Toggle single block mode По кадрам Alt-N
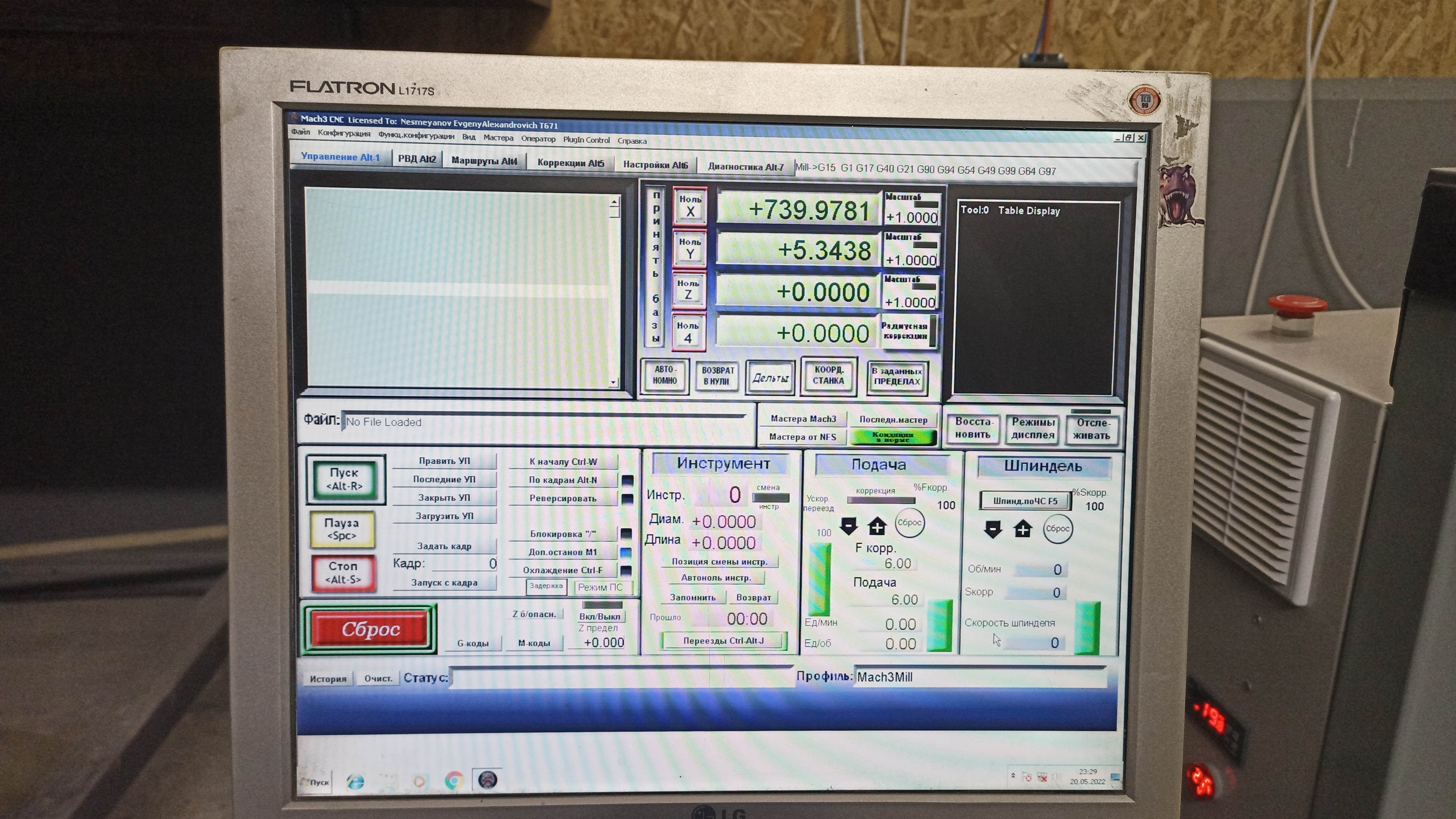The image size is (1456, 819). click(x=562, y=480)
